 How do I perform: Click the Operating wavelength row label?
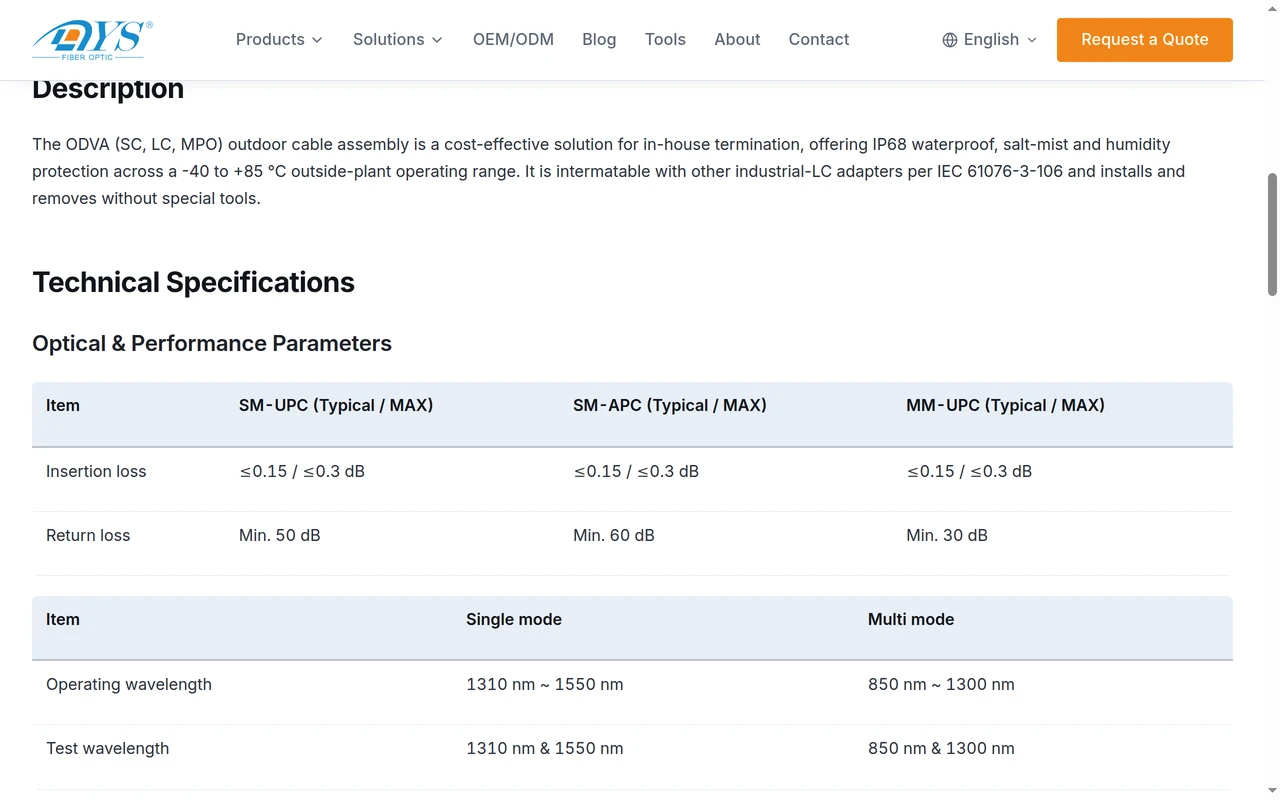[129, 684]
